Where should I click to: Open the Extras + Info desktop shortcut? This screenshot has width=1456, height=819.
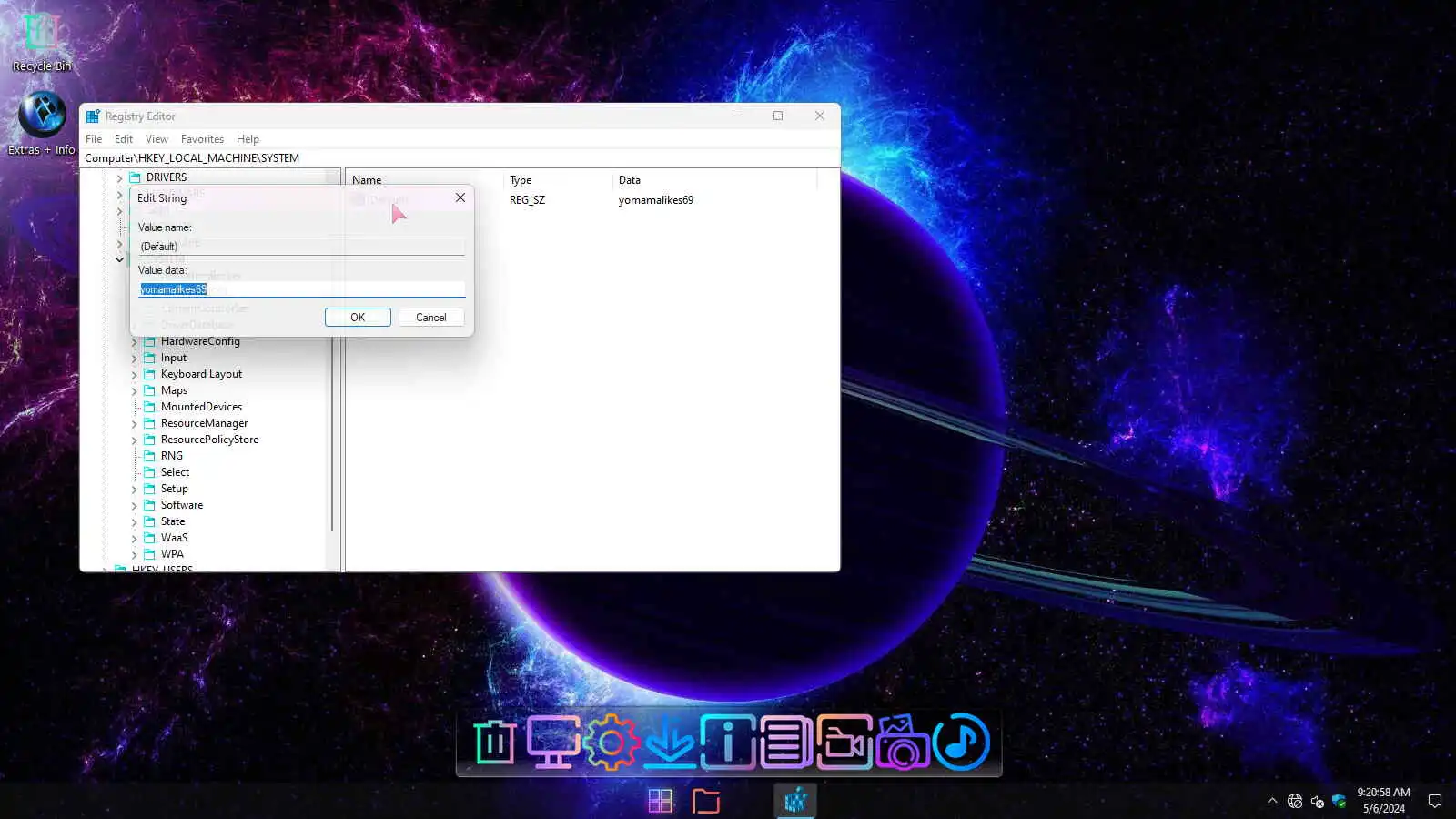click(x=42, y=124)
